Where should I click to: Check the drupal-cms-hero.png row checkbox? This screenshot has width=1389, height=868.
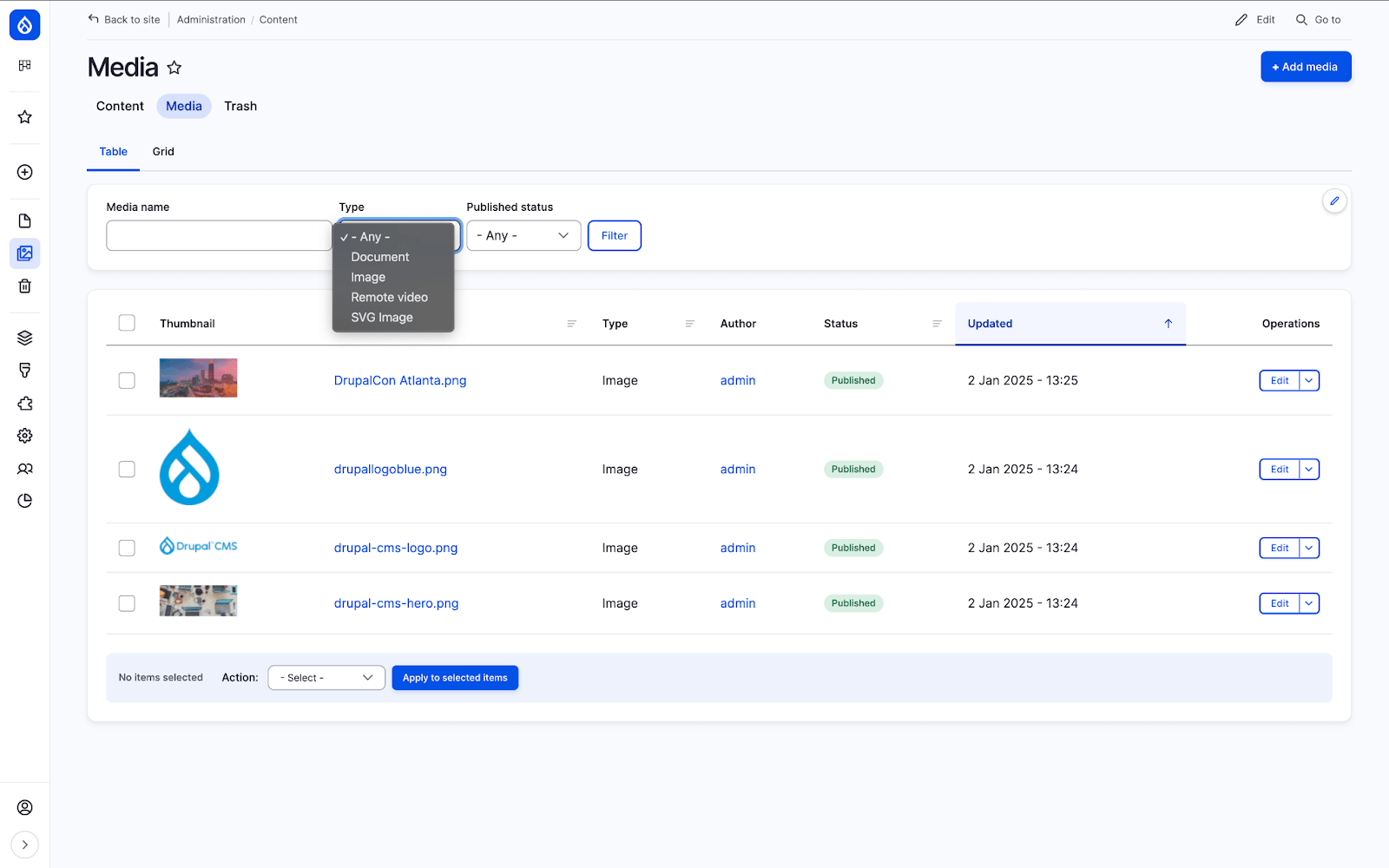127,603
